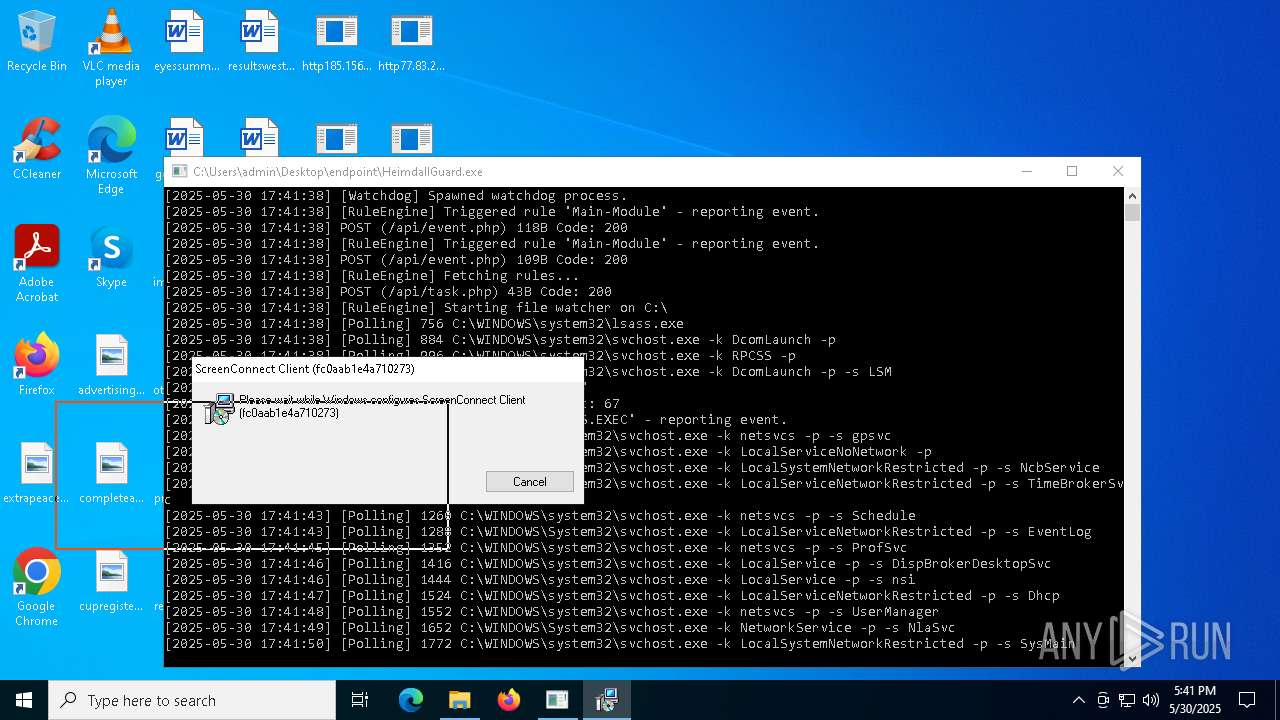This screenshot has width=1280, height=720.
Task: Click the 'Polling 1416 DispBrokerDesktopSvc' line
Action: 608,564
